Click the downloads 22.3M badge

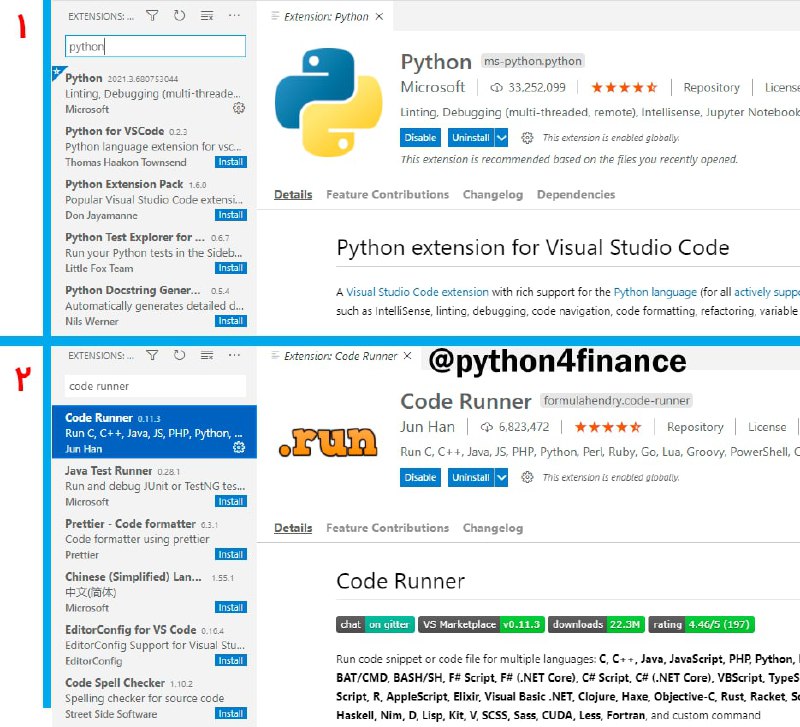[596, 624]
